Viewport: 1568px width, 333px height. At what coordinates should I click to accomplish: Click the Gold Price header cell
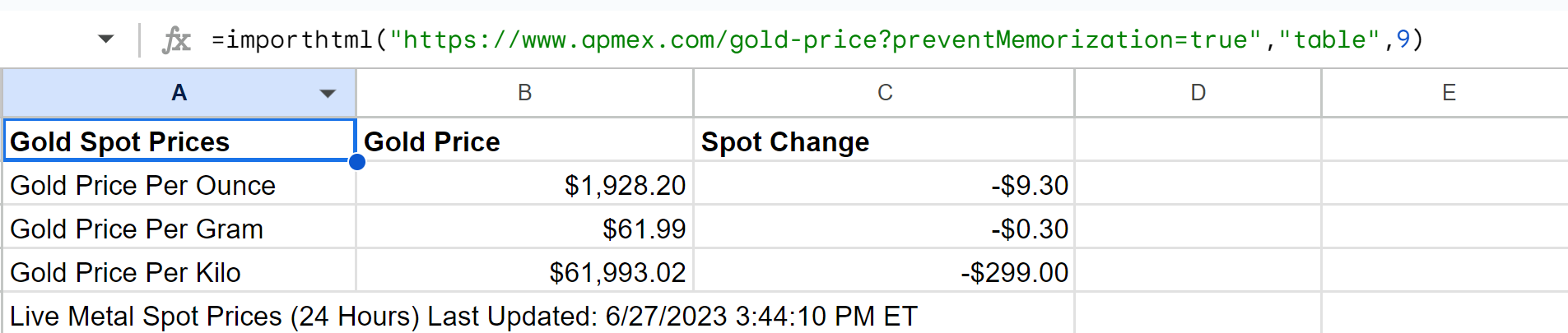click(x=524, y=141)
